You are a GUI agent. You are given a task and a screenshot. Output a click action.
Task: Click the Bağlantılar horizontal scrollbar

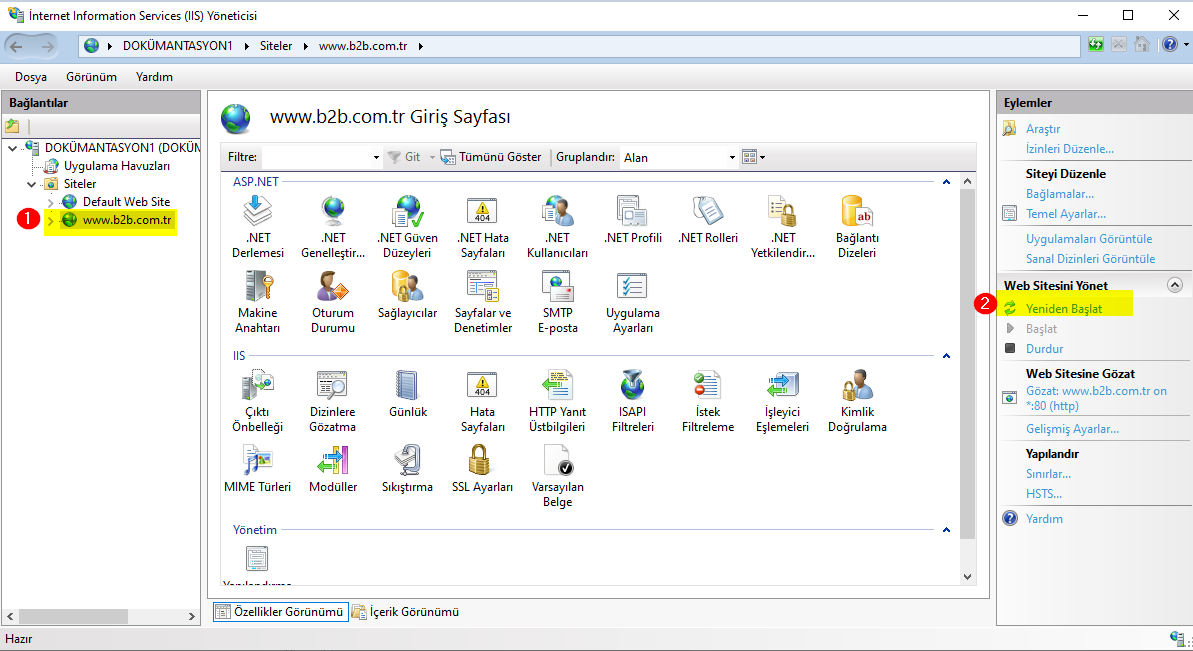click(x=74, y=616)
